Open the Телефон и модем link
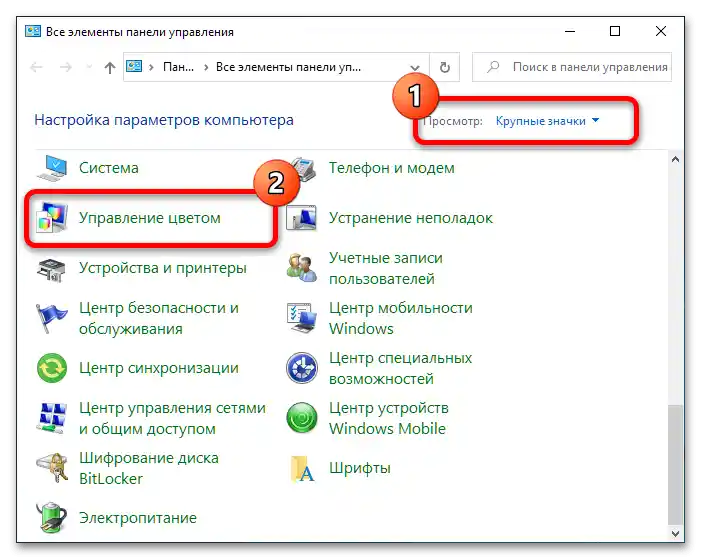Screen dimensions: 701x559 (392, 168)
